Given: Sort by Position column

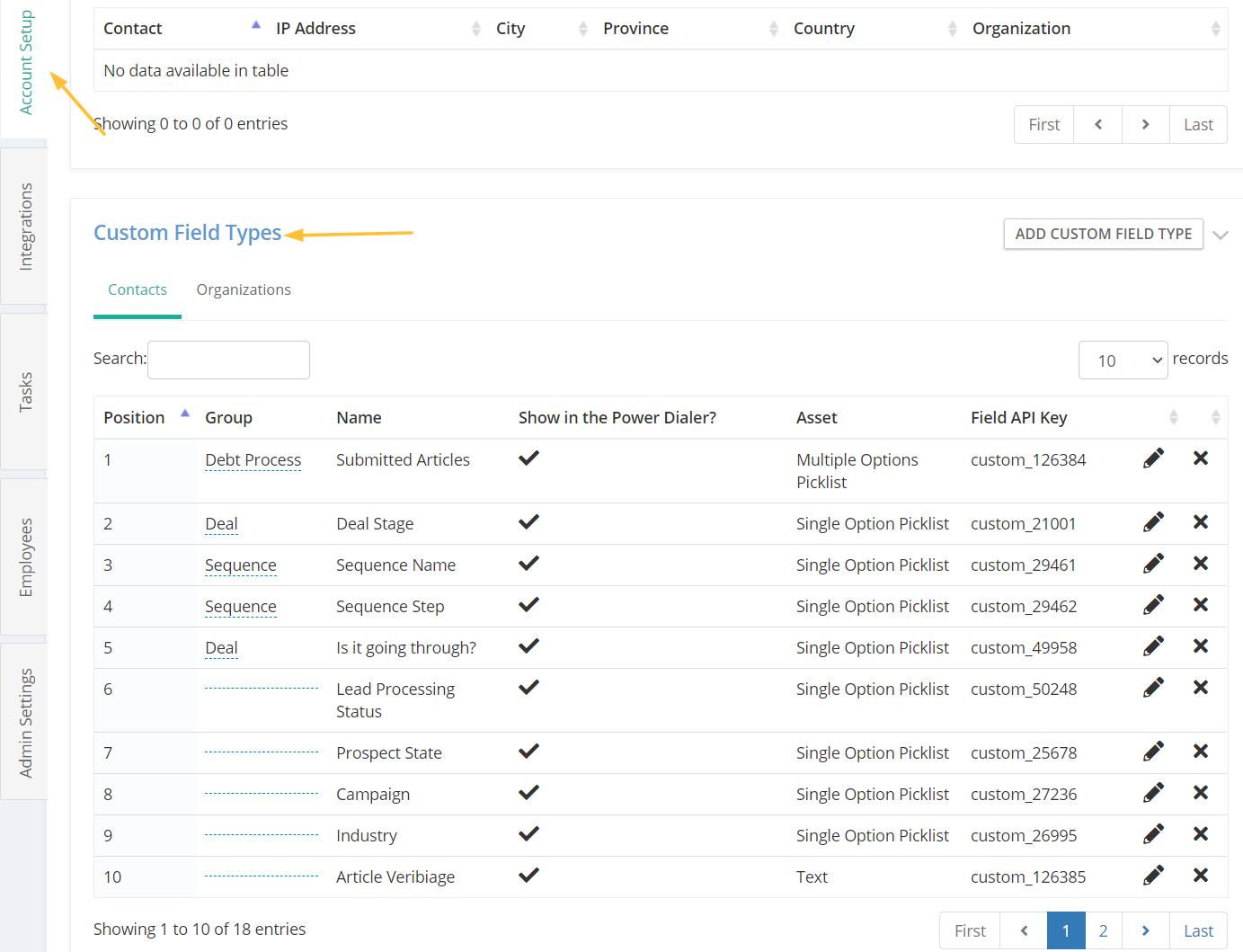Looking at the screenshot, I should pyautogui.click(x=146, y=418).
